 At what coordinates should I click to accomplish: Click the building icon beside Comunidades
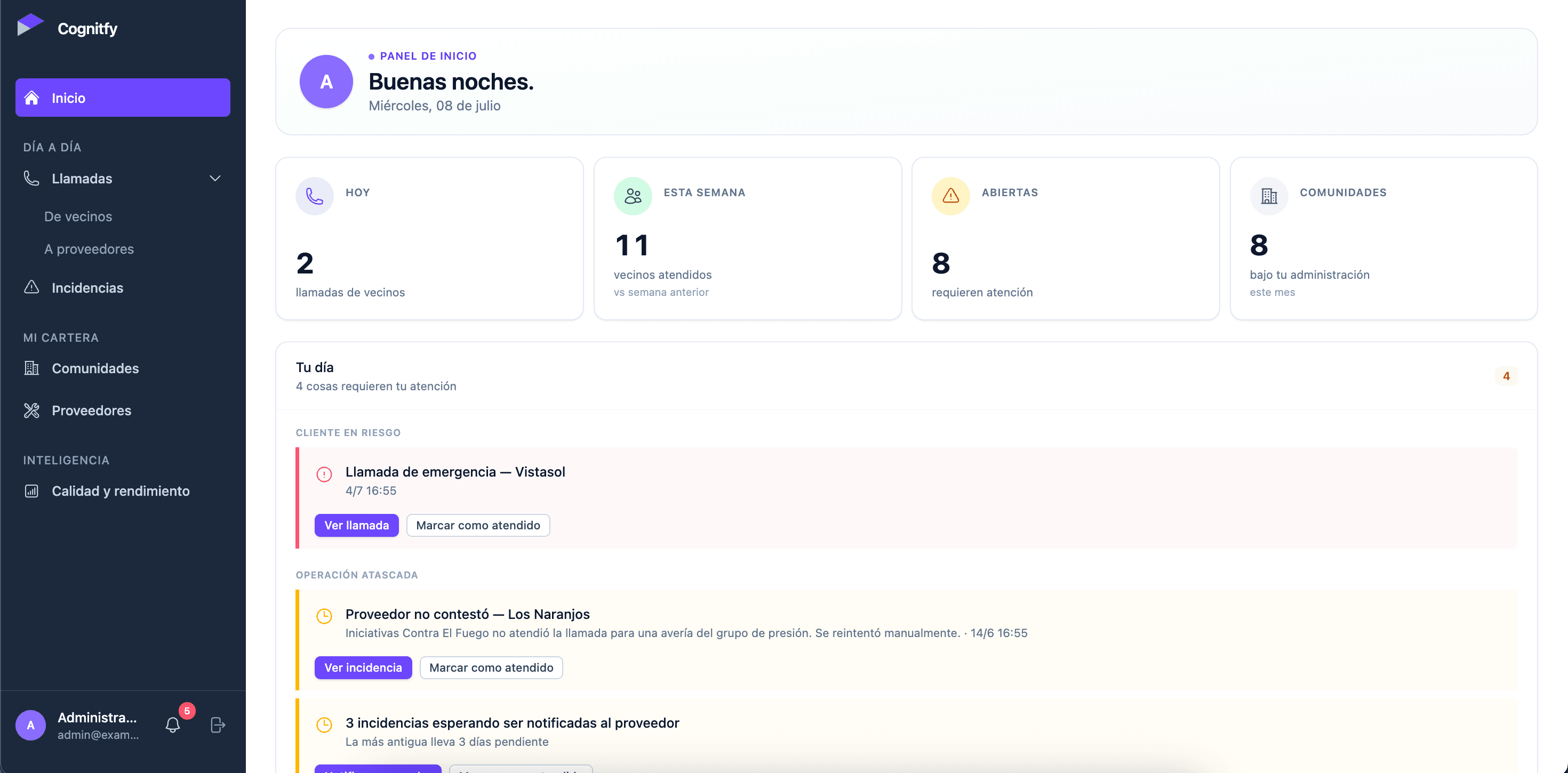(31, 368)
